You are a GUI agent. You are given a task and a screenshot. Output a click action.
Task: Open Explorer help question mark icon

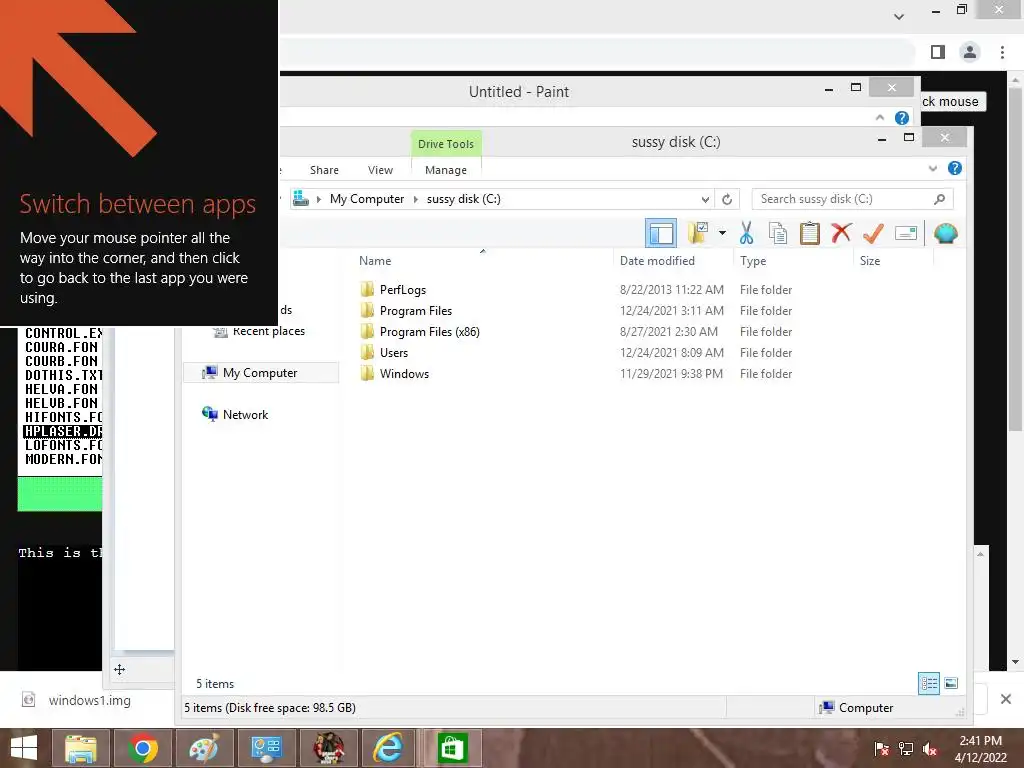coord(954,168)
